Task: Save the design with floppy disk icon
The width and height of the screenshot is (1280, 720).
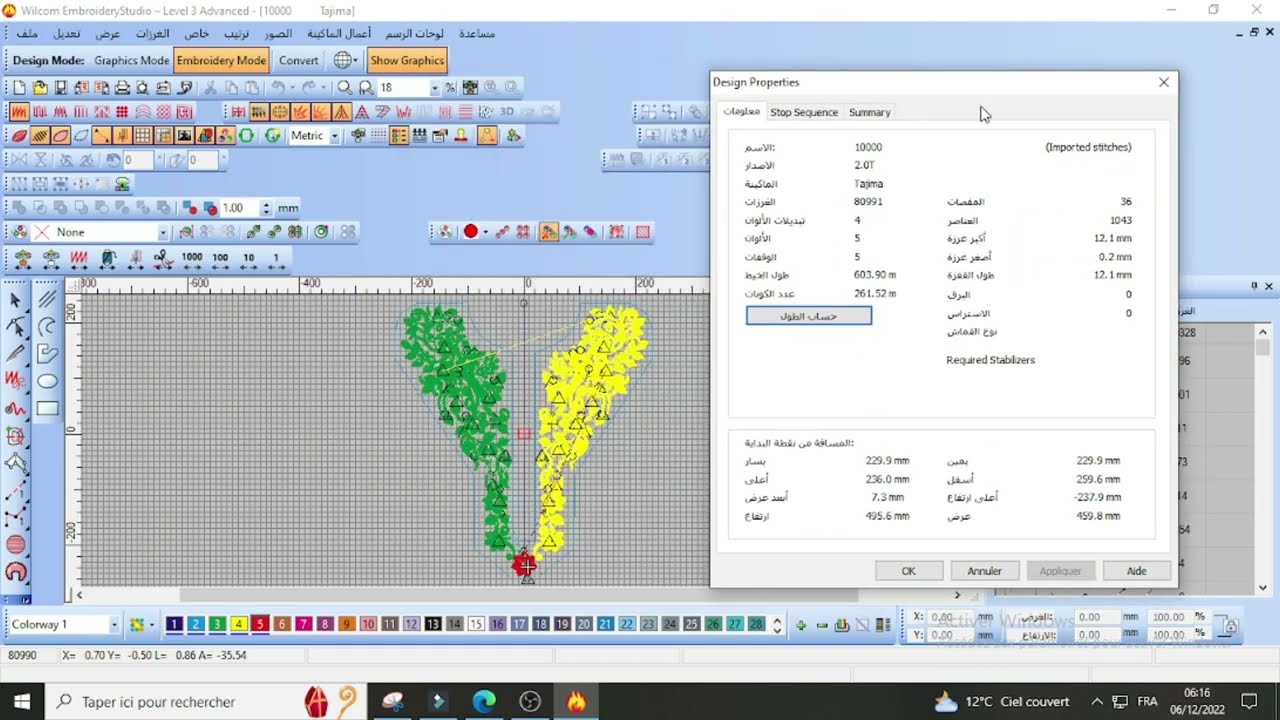Action: (60, 88)
